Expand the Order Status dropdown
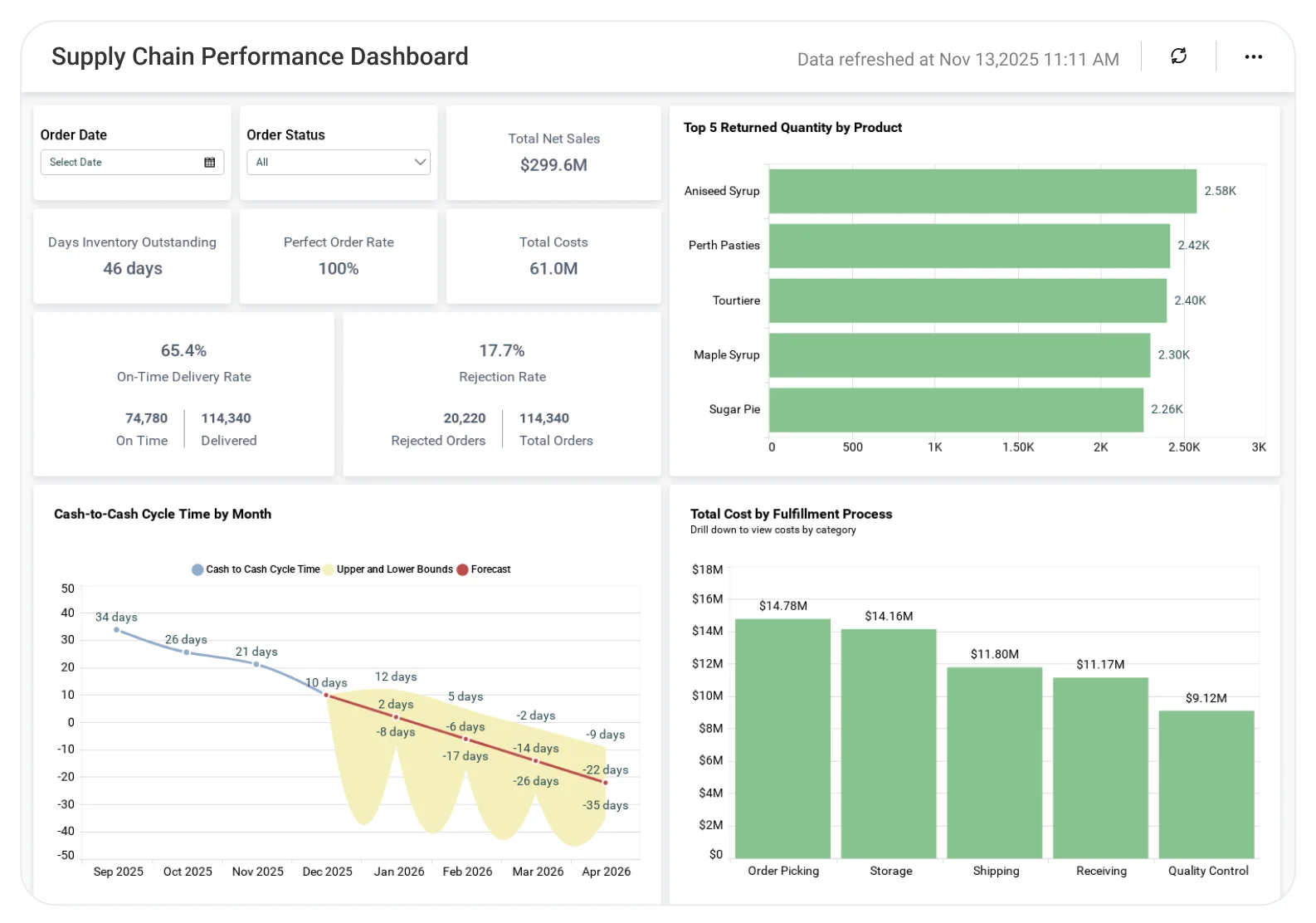 (339, 163)
